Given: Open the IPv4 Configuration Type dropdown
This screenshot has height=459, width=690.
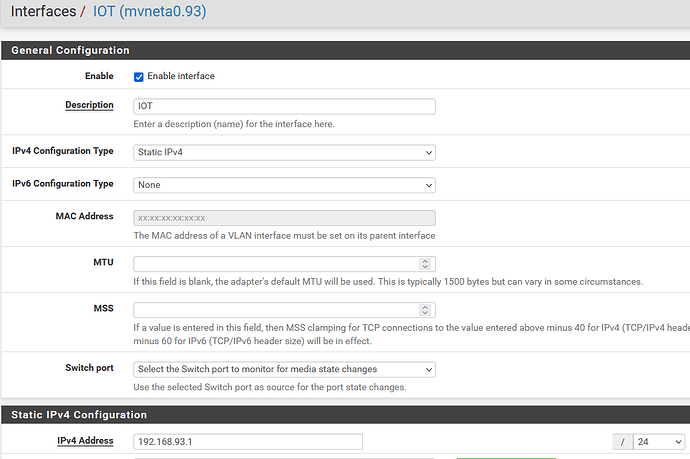Looking at the screenshot, I should (x=284, y=152).
